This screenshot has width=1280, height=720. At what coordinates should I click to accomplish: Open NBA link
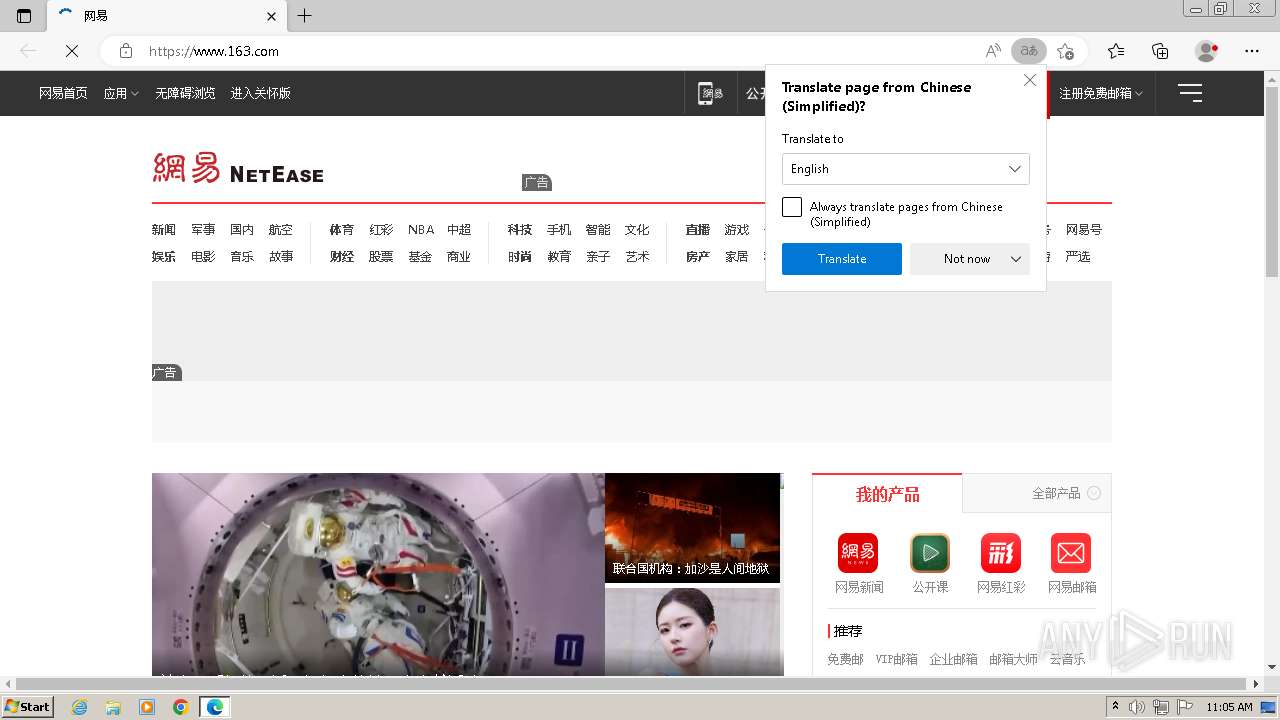tap(421, 230)
